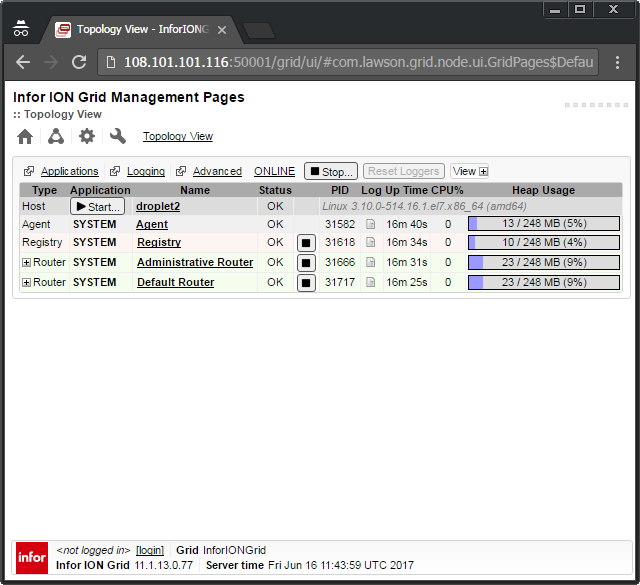Viewport: 640px width, 585px height.
Task: Open the configuration gear icon
Action: [87, 136]
